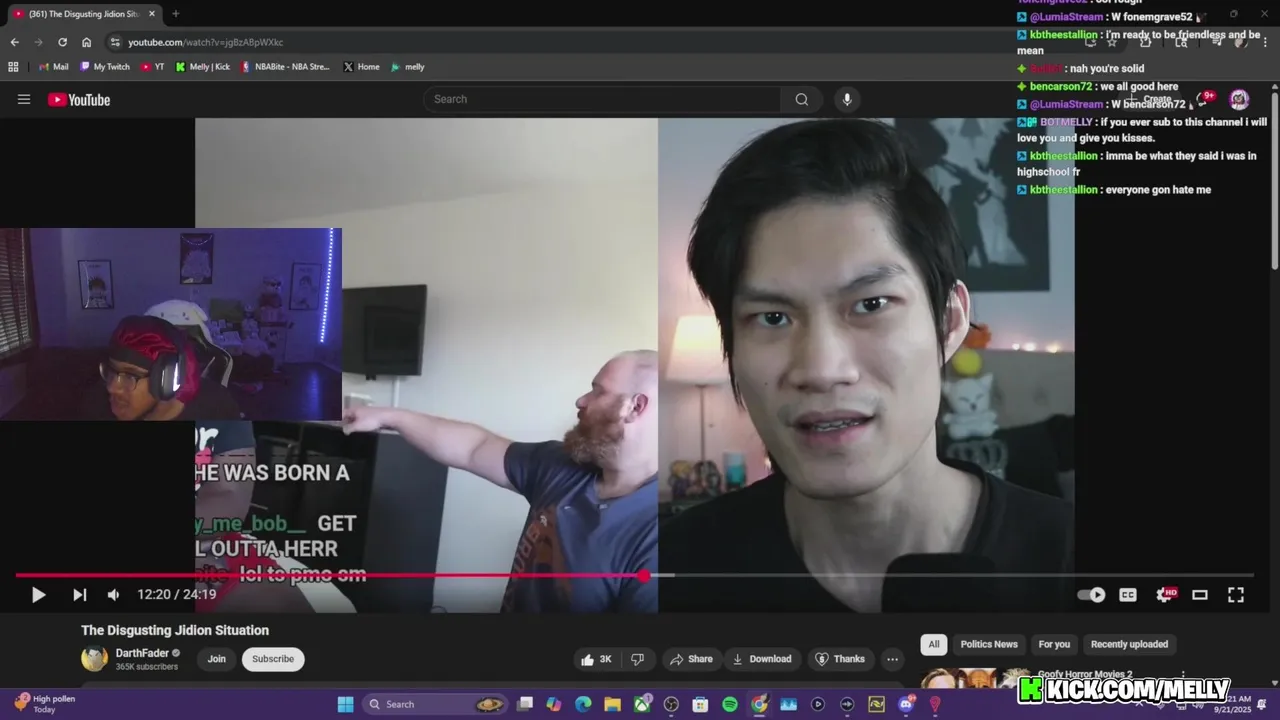Switch to theater mode

(x=1200, y=594)
